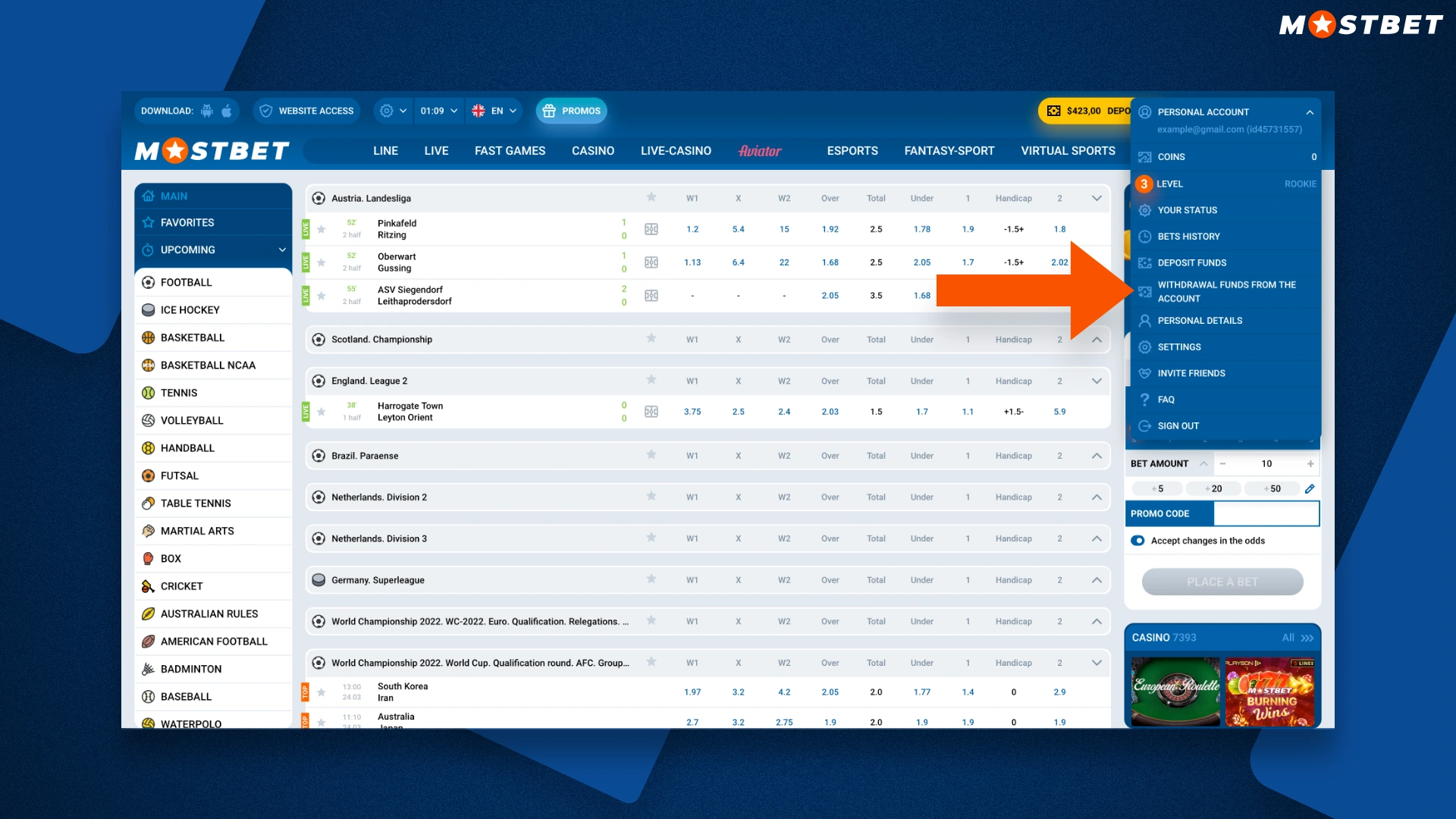Collapse the England. League 2 section chevron
This screenshot has width=1456, height=819.
tap(1097, 381)
